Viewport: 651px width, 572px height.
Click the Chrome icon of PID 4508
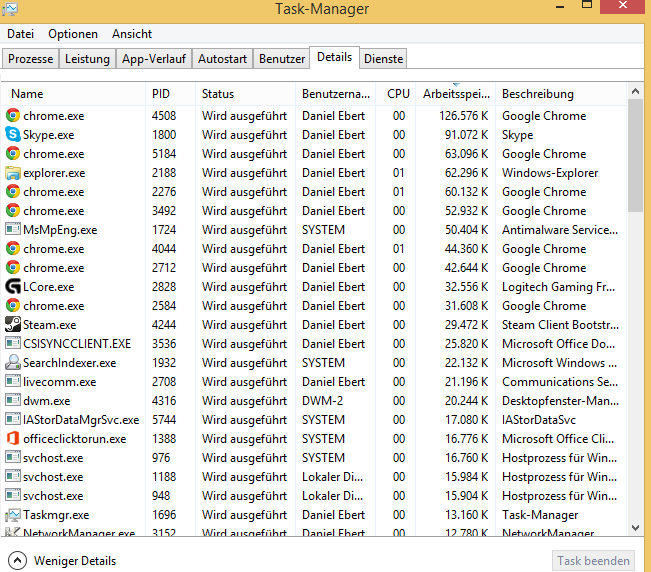tap(13, 115)
